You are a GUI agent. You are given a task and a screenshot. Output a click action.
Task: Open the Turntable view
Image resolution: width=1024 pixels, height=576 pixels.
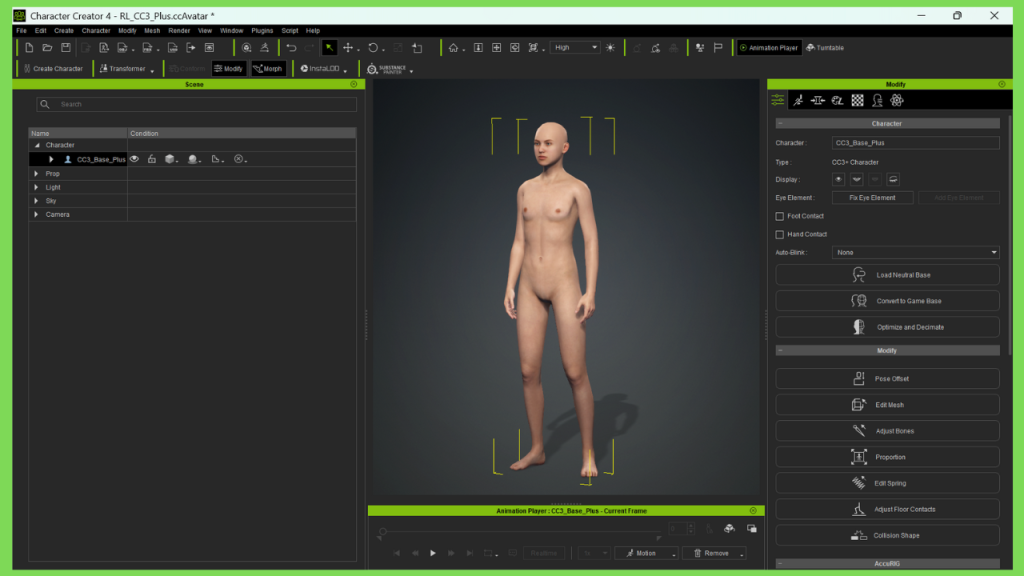click(825, 48)
